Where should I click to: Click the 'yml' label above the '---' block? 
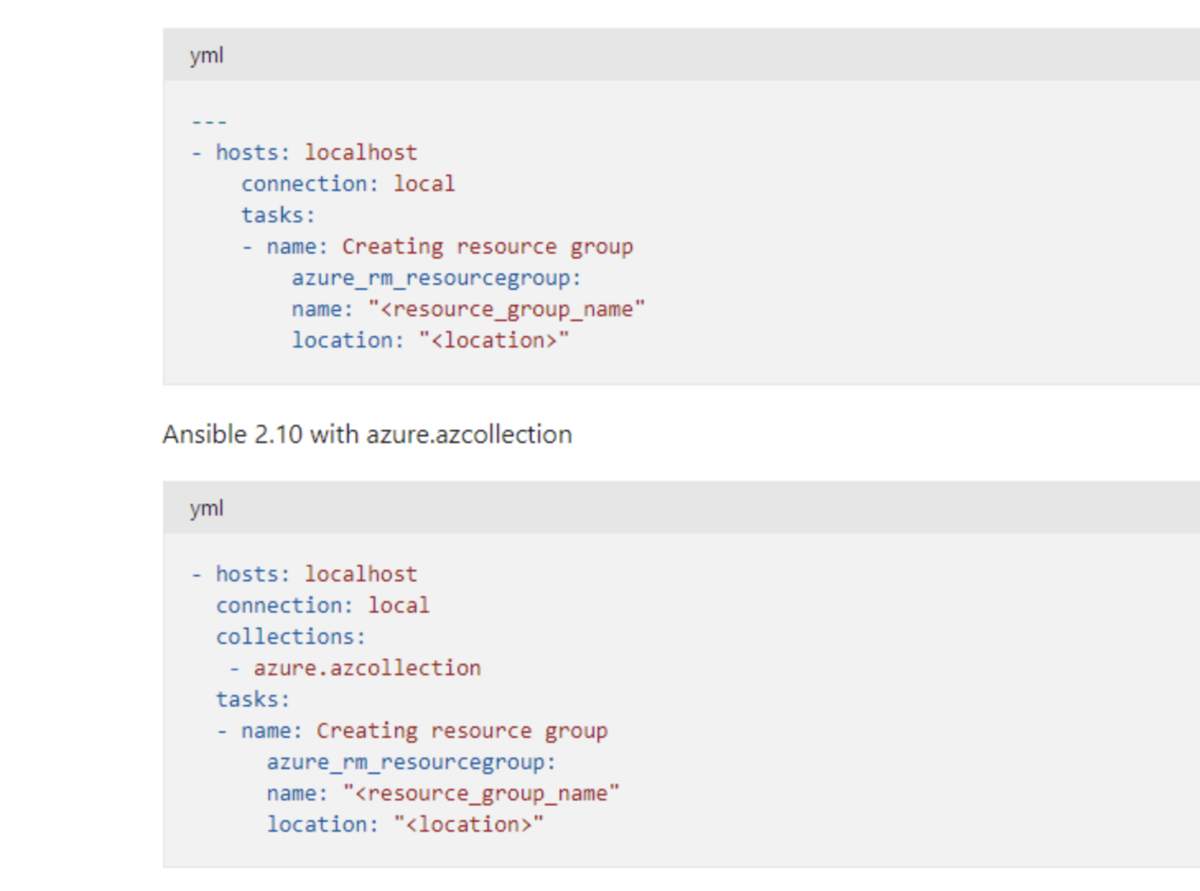[x=206, y=56]
